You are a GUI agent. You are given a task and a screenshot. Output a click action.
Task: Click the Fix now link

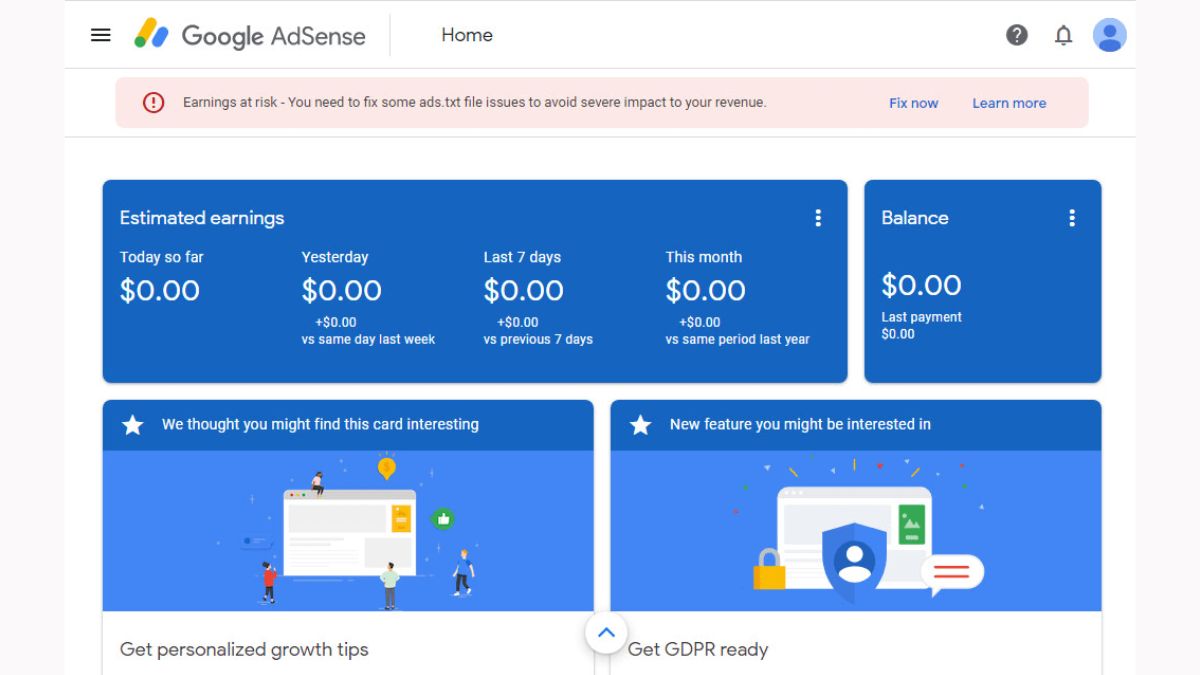point(914,103)
